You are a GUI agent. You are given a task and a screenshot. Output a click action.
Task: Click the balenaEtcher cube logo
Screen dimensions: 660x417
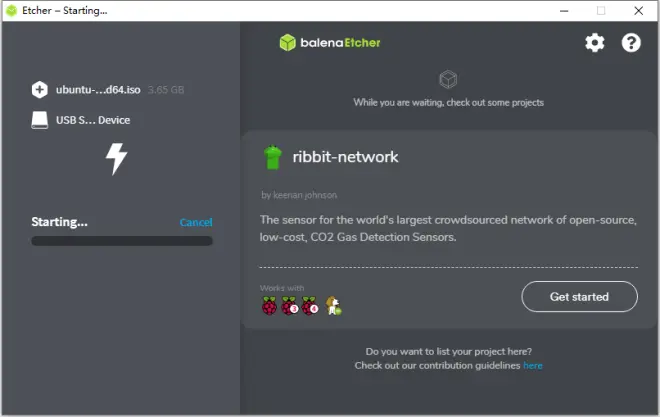tap(287, 42)
